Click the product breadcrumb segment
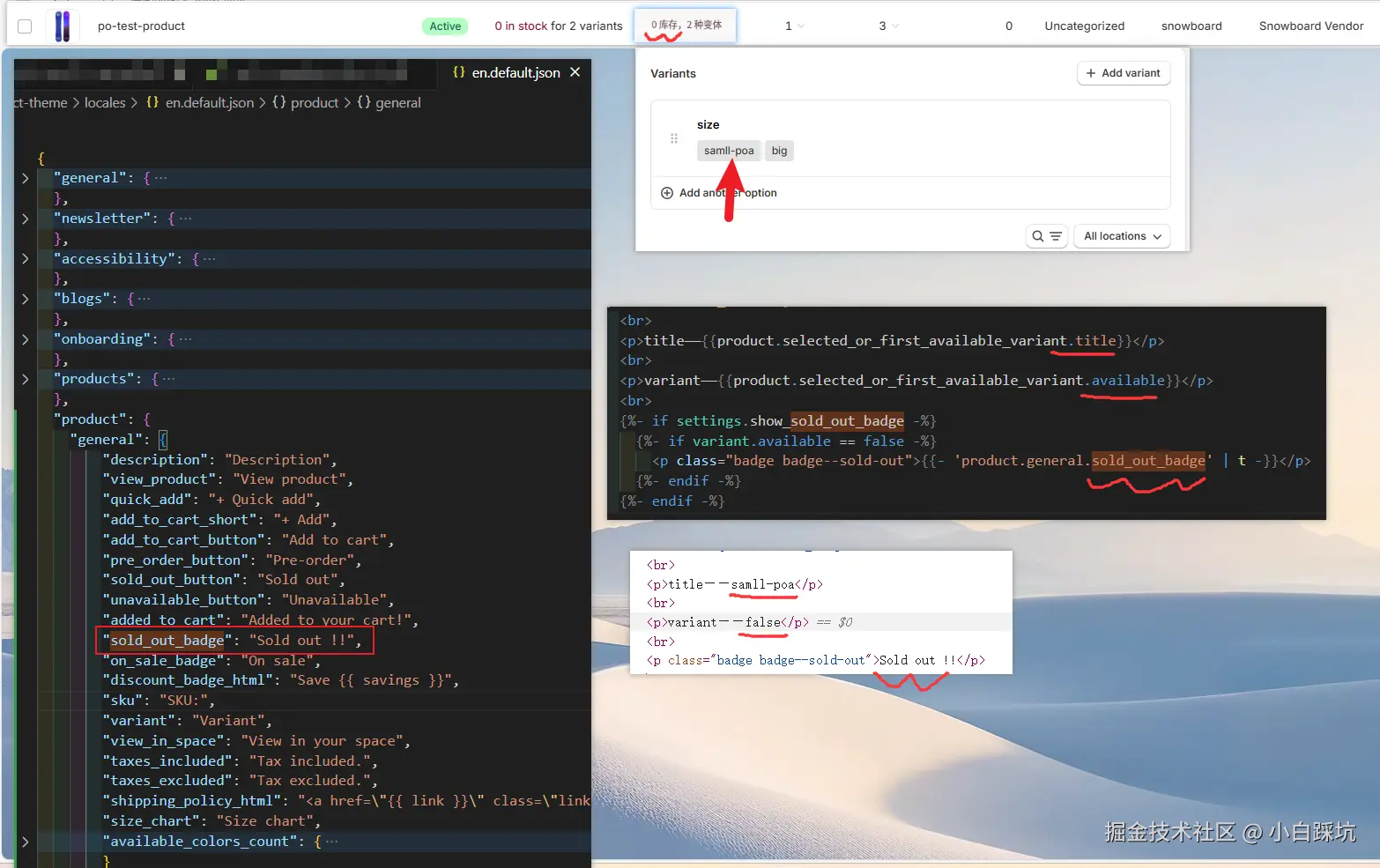The height and width of the screenshot is (868, 1380). [x=315, y=103]
